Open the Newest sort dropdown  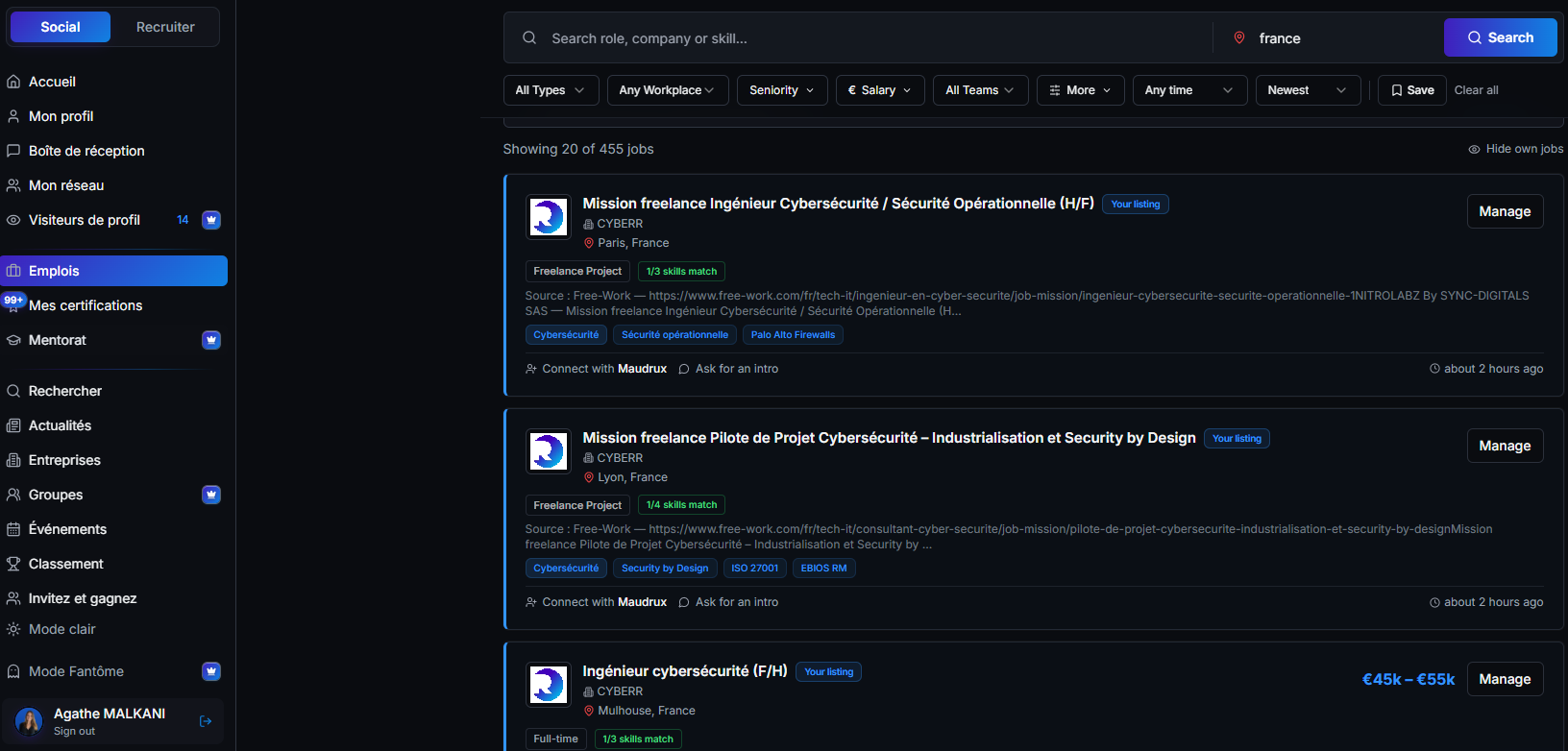tap(1308, 90)
